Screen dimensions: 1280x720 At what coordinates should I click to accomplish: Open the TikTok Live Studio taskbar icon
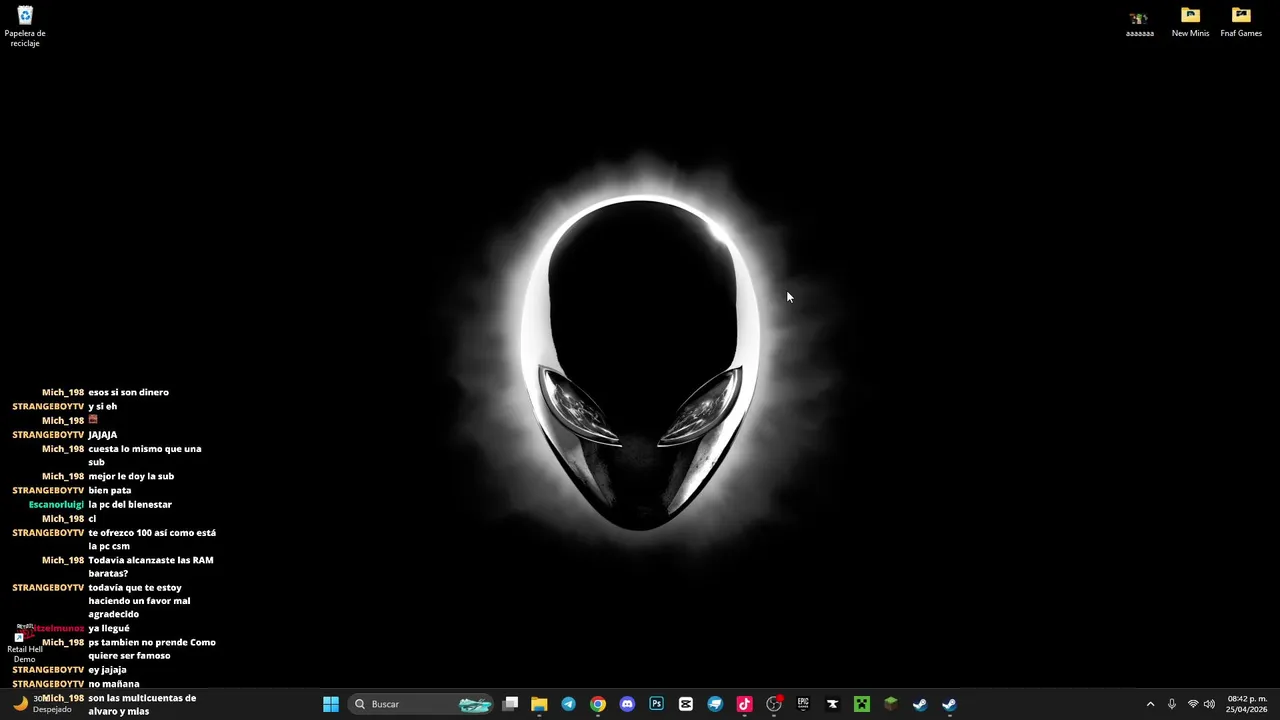[744, 704]
